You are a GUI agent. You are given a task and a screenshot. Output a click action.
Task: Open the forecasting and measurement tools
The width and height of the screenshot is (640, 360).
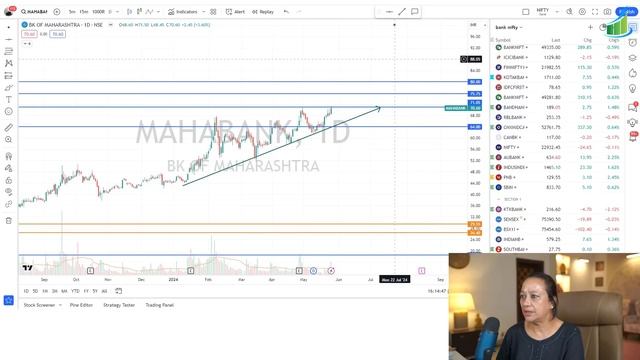9,76
